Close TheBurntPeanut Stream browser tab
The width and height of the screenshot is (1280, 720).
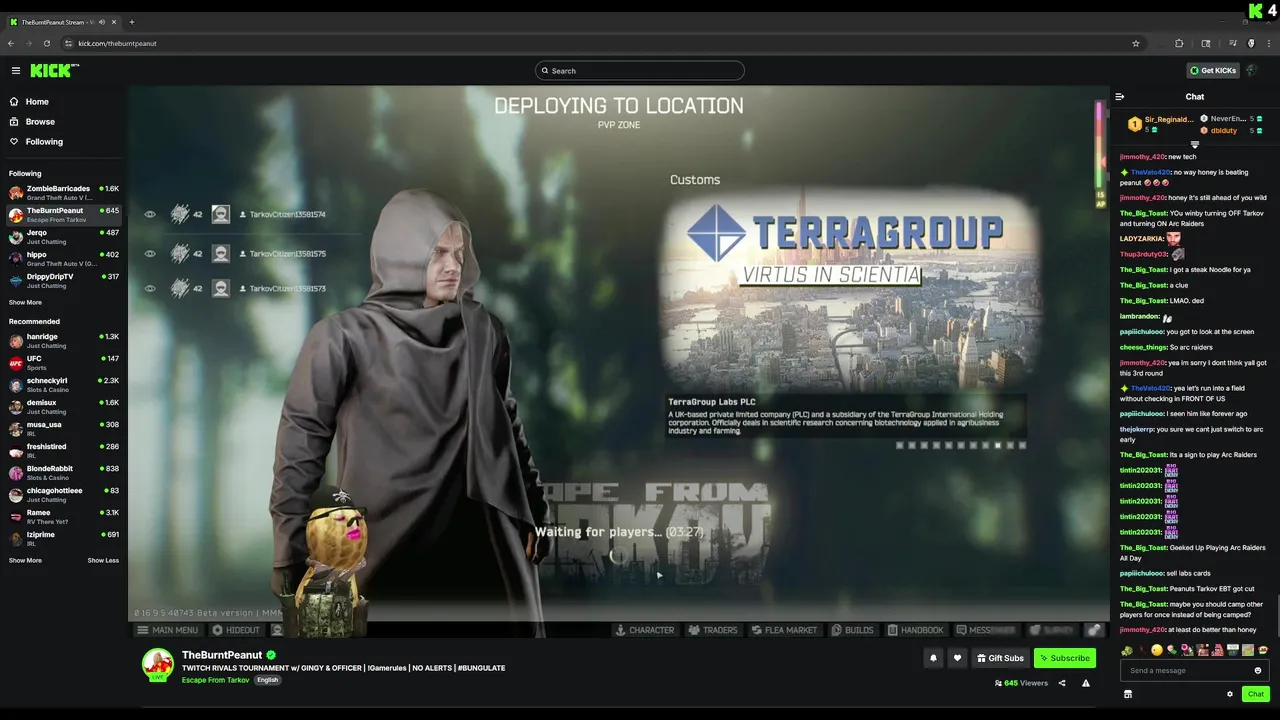pos(113,22)
